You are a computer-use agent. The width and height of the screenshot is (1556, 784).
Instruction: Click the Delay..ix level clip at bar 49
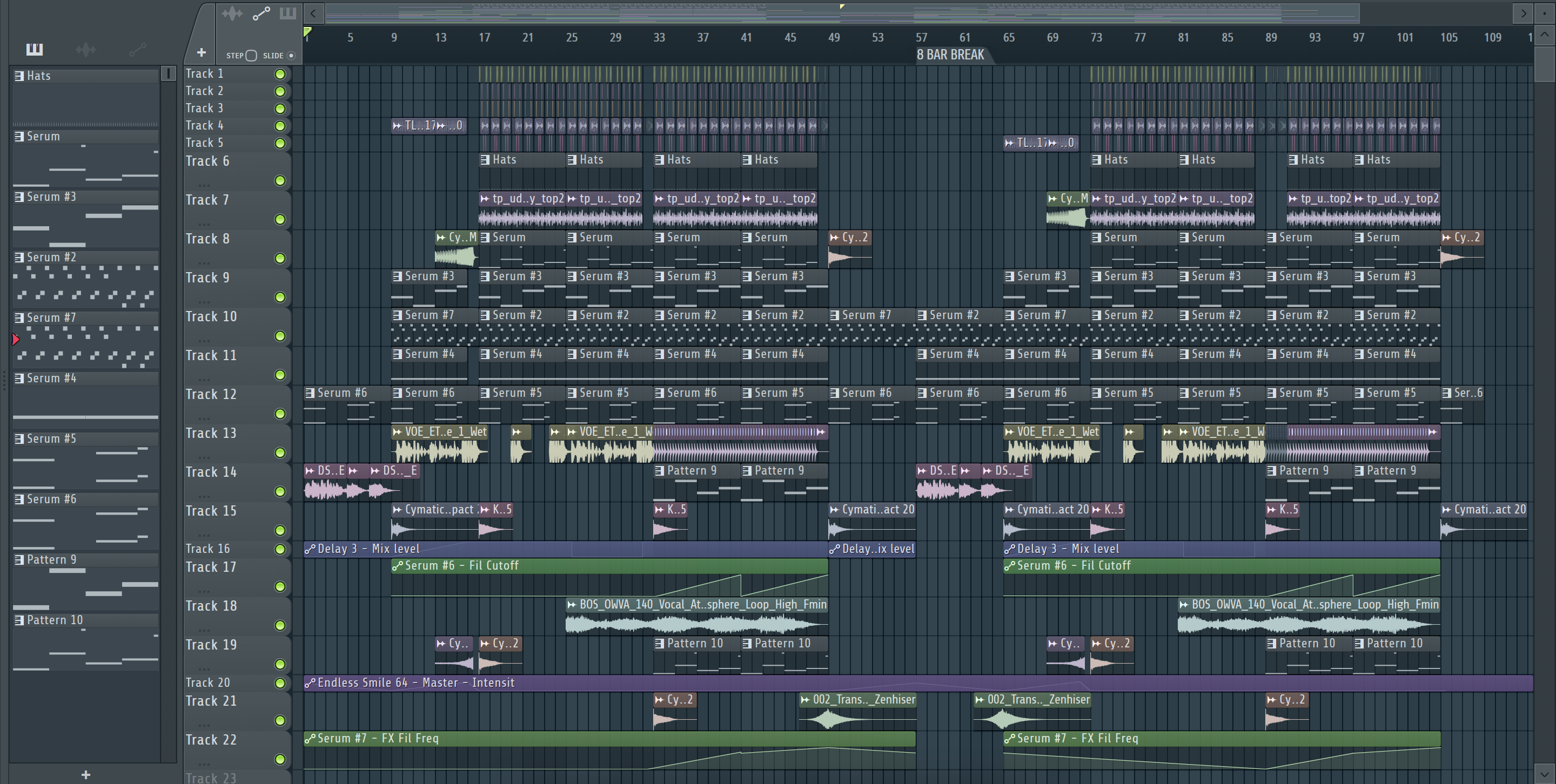click(872, 549)
